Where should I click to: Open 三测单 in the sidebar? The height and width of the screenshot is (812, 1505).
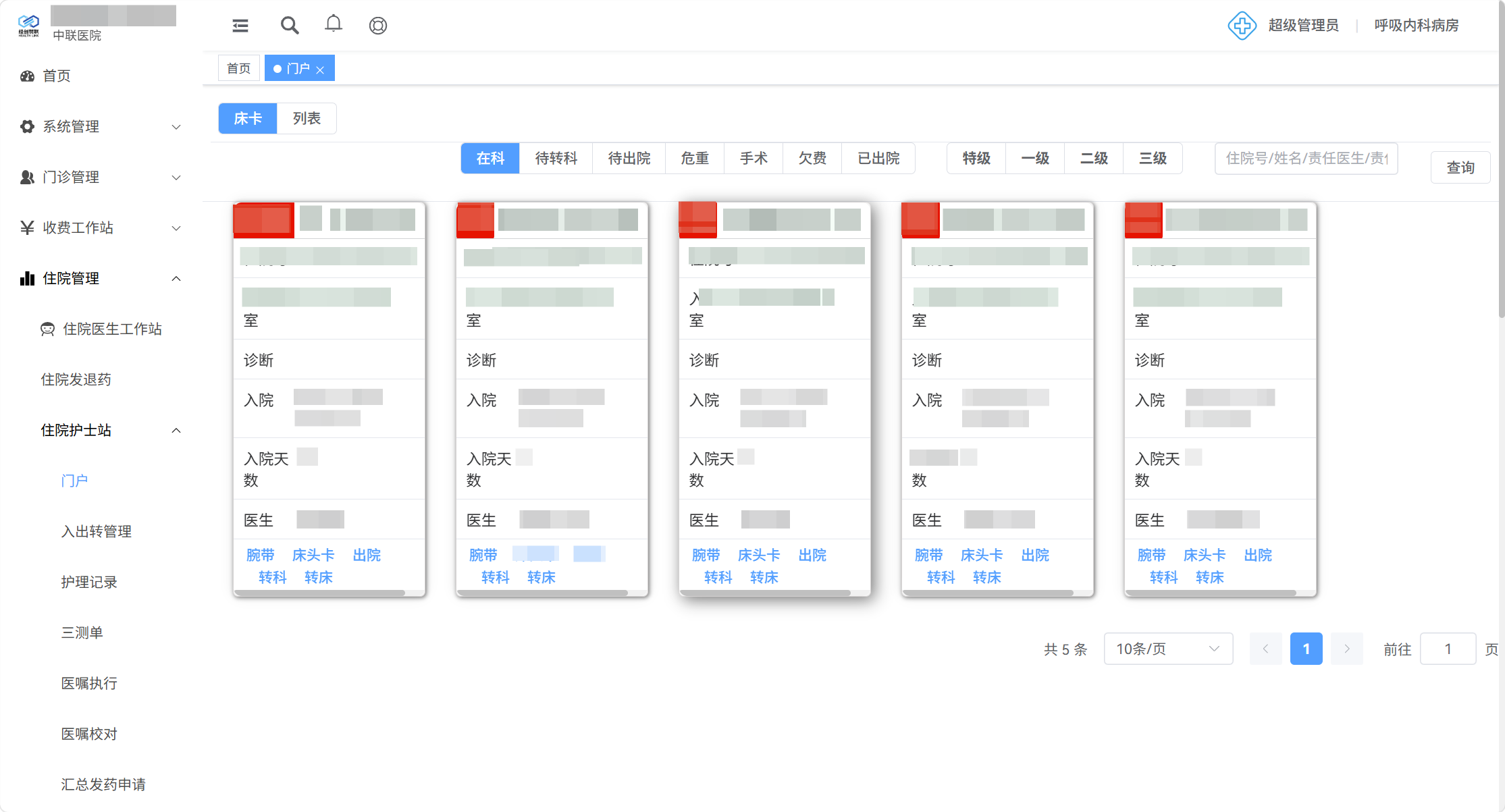pyautogui.click(x=82, y=632)
